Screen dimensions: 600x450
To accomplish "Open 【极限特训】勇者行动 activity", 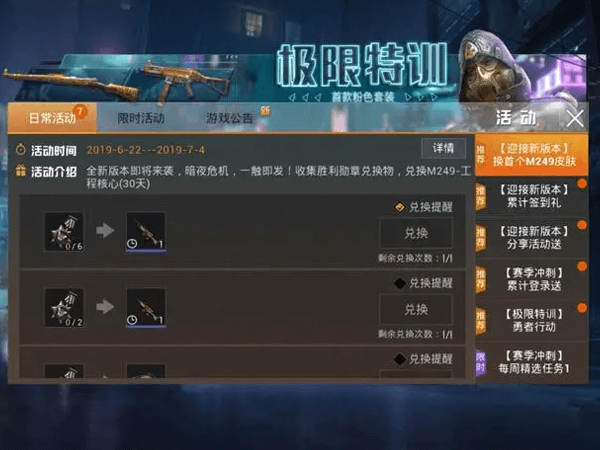I will point(532,321).
